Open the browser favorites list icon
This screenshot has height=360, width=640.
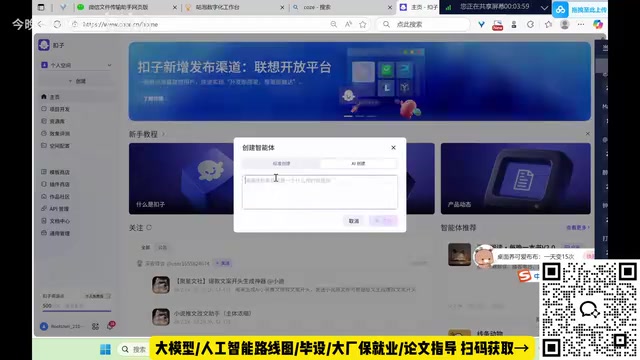tap(548, 24)
